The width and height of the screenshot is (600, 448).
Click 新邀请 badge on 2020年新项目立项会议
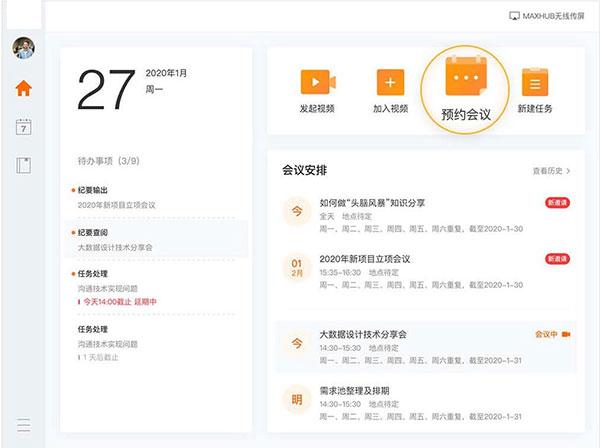(558, 259)
